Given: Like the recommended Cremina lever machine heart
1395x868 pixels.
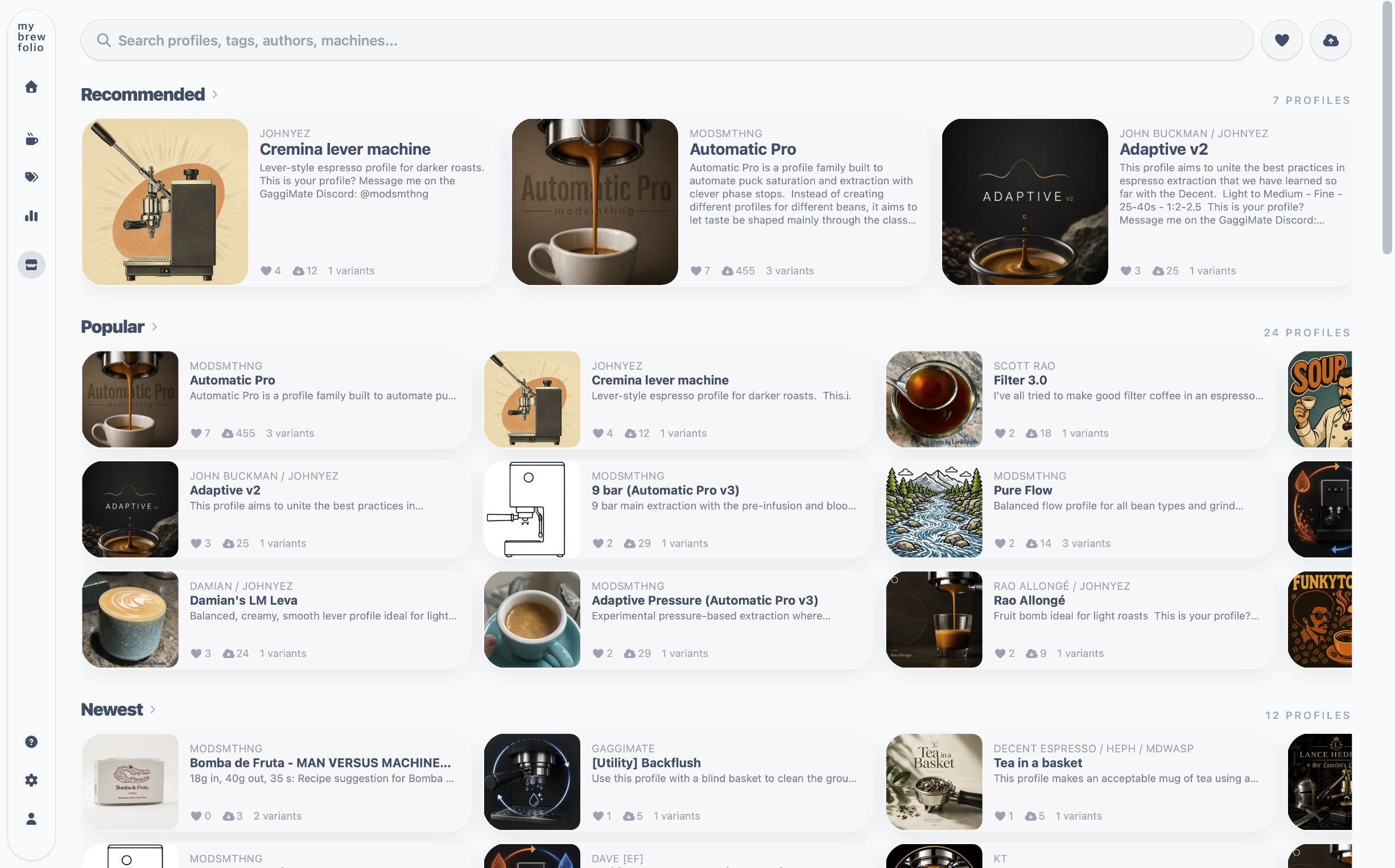Looking at the screenshot, I should (x=266, y=270).
